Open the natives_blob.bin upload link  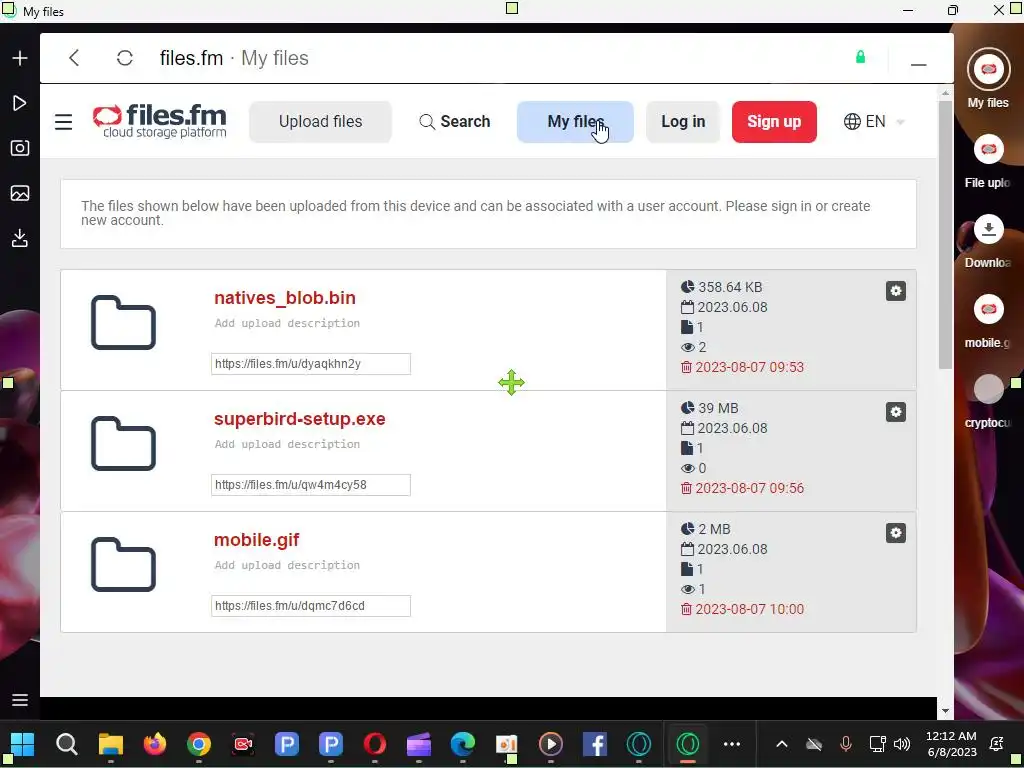pyautogui.click(x=285, y=298)
